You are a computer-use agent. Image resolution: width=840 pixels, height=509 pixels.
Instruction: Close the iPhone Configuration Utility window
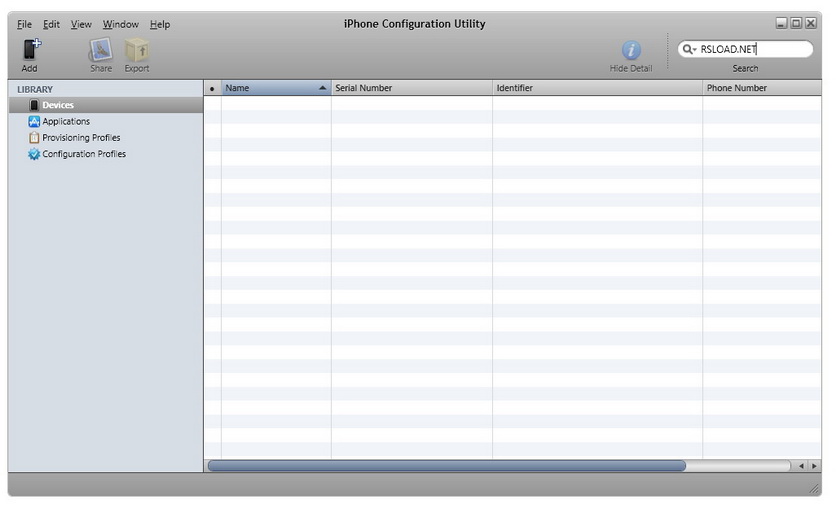coord(811,23)
